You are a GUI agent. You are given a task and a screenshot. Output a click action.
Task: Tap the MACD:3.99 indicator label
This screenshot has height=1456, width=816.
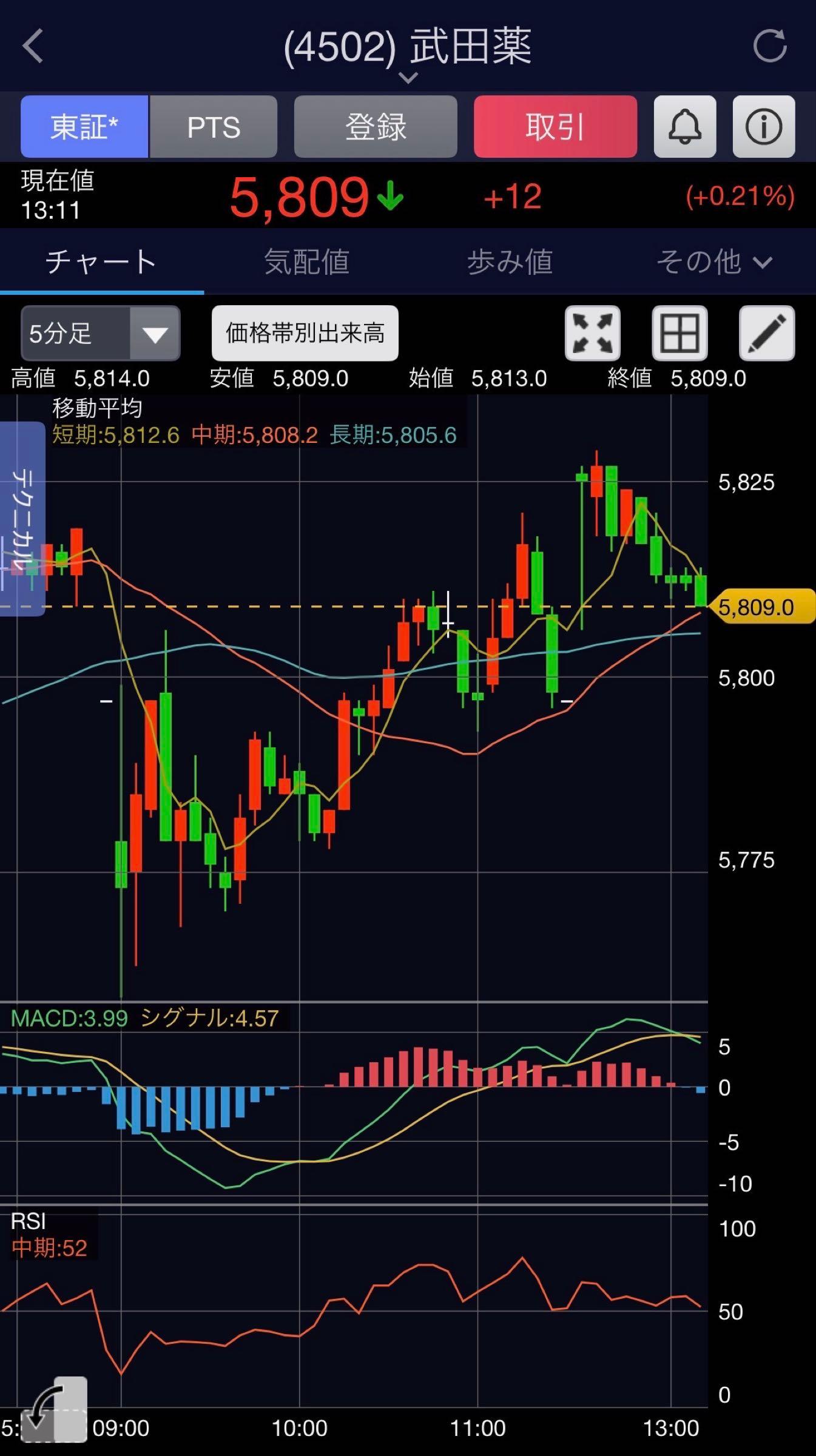click(69, 1018)
